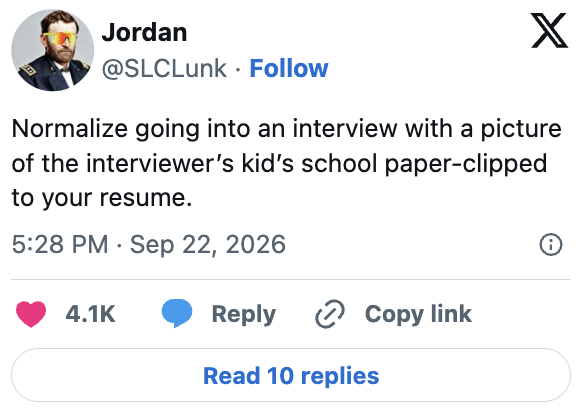
Task: Open Jordan's profile picture
Action: pyautogui.click(x=53, y=50)
